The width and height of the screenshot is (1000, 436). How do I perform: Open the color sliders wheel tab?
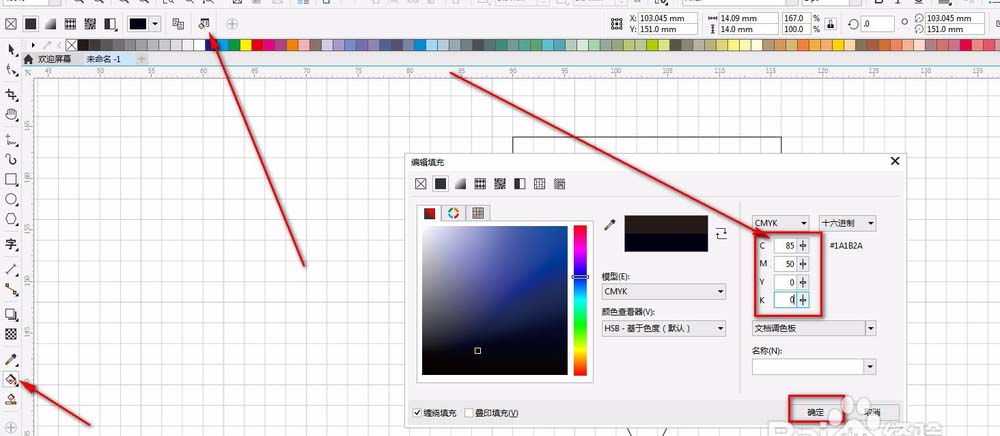(x=453, y=213)
